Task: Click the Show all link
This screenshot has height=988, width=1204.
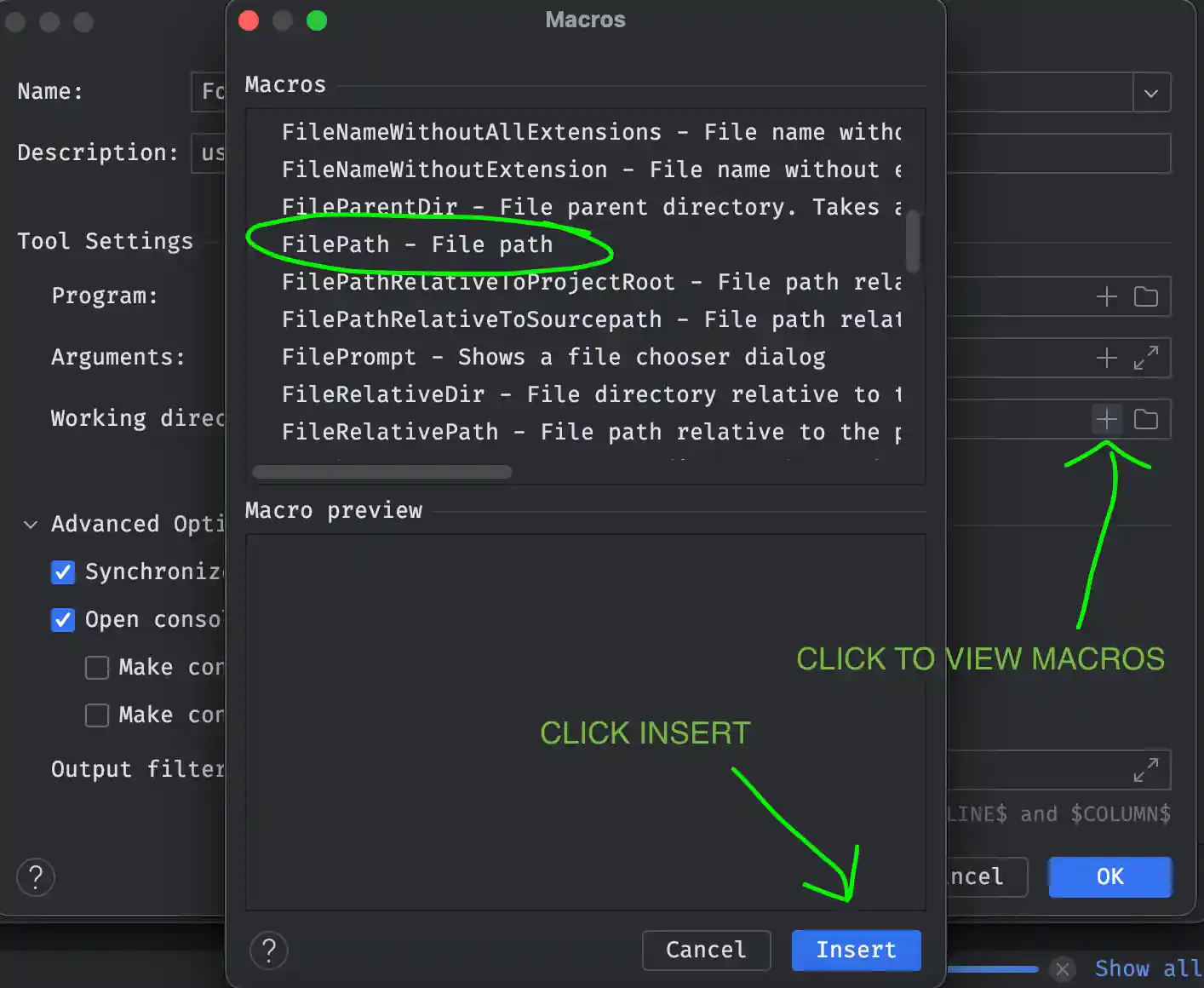Action: tap(1148, 969)
